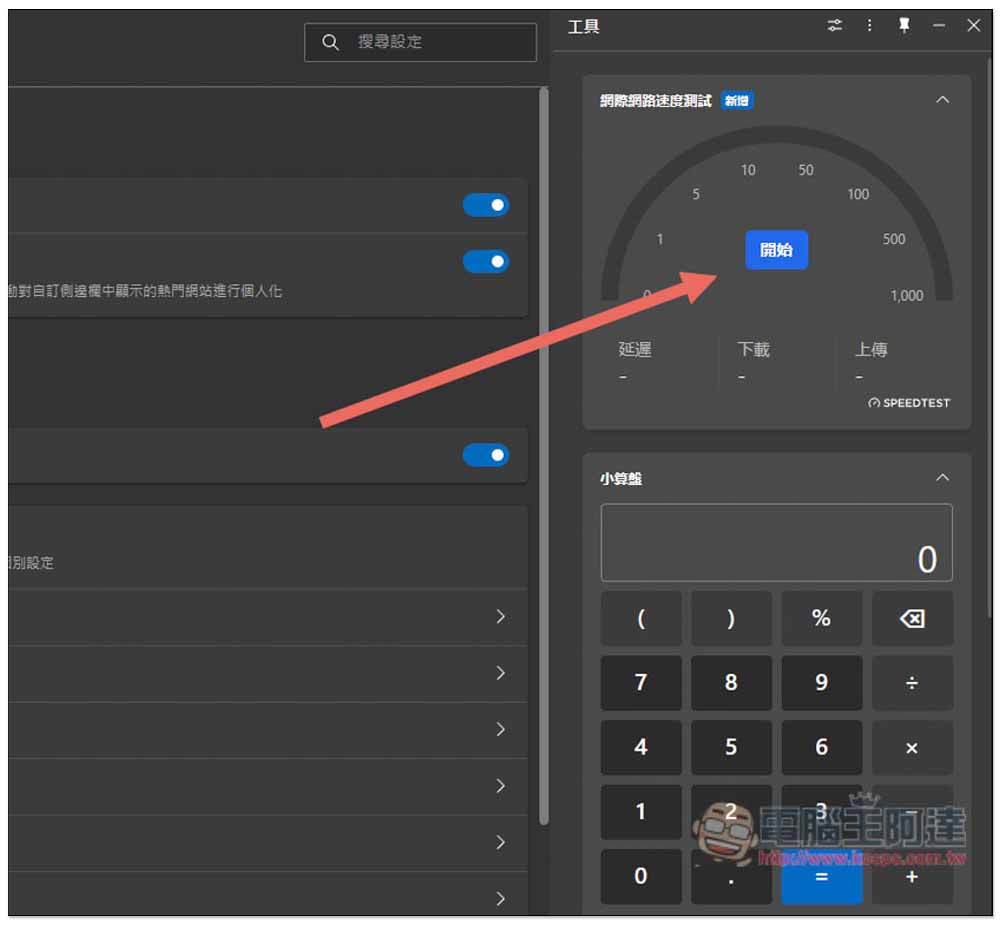Click the tools panel vertical scrollbar
1000x926 pixels.
[x=989, y=338]
